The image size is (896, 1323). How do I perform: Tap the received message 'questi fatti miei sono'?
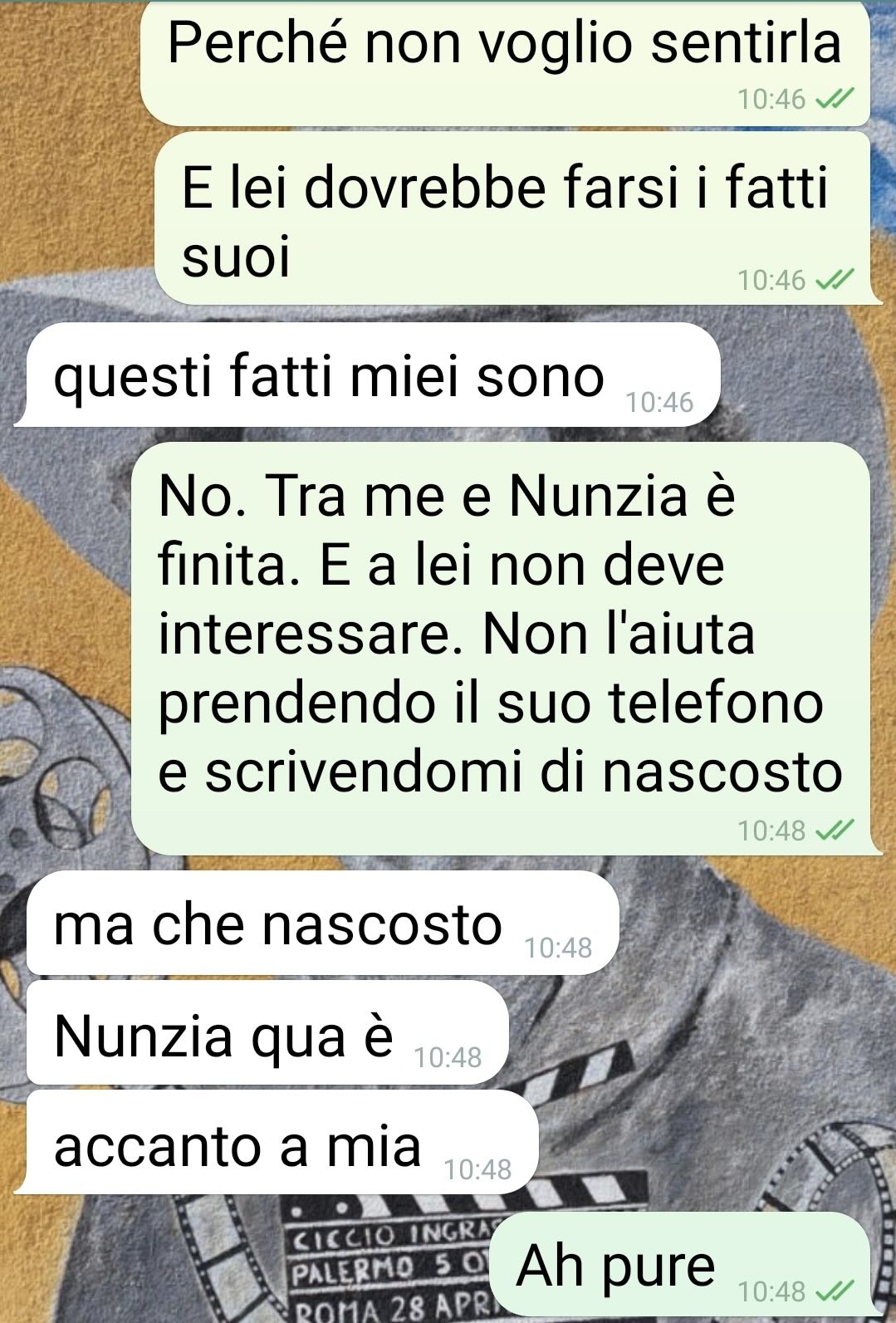click(373, 375)
